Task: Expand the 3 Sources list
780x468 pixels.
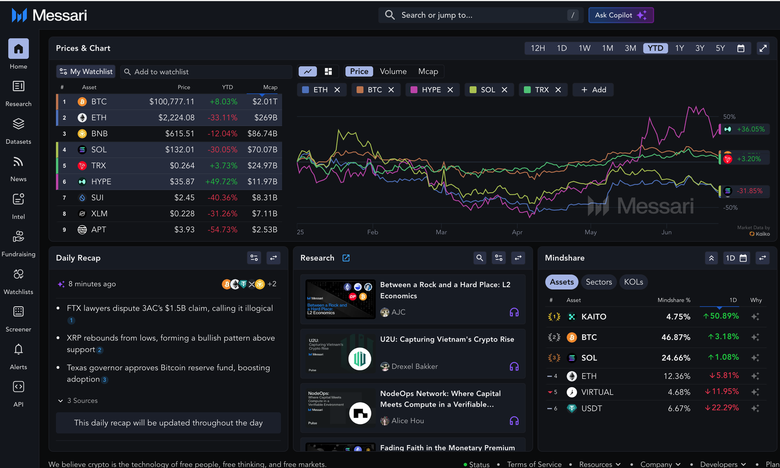Action: 78,401
